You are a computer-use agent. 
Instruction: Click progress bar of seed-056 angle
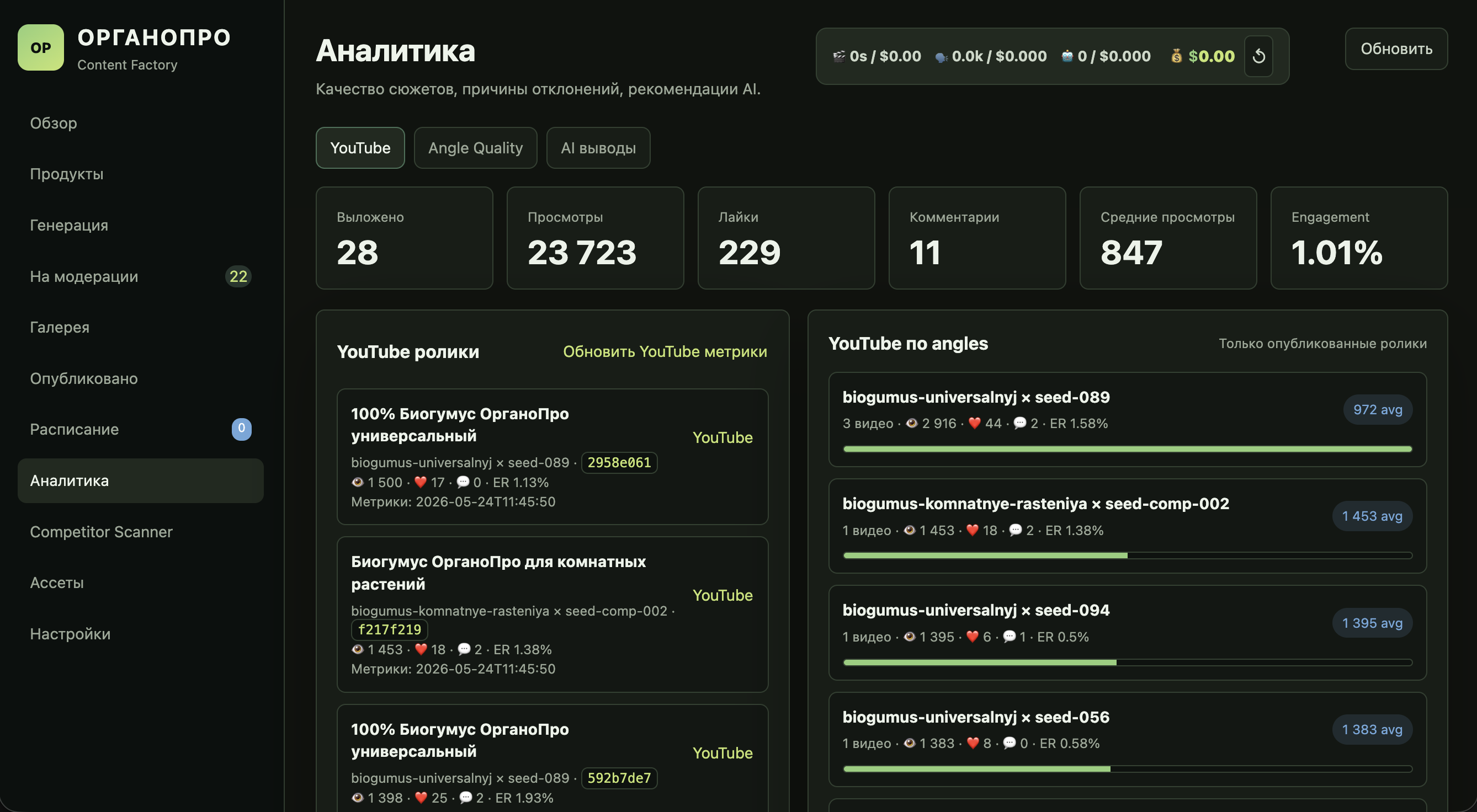click(1127, 769)
